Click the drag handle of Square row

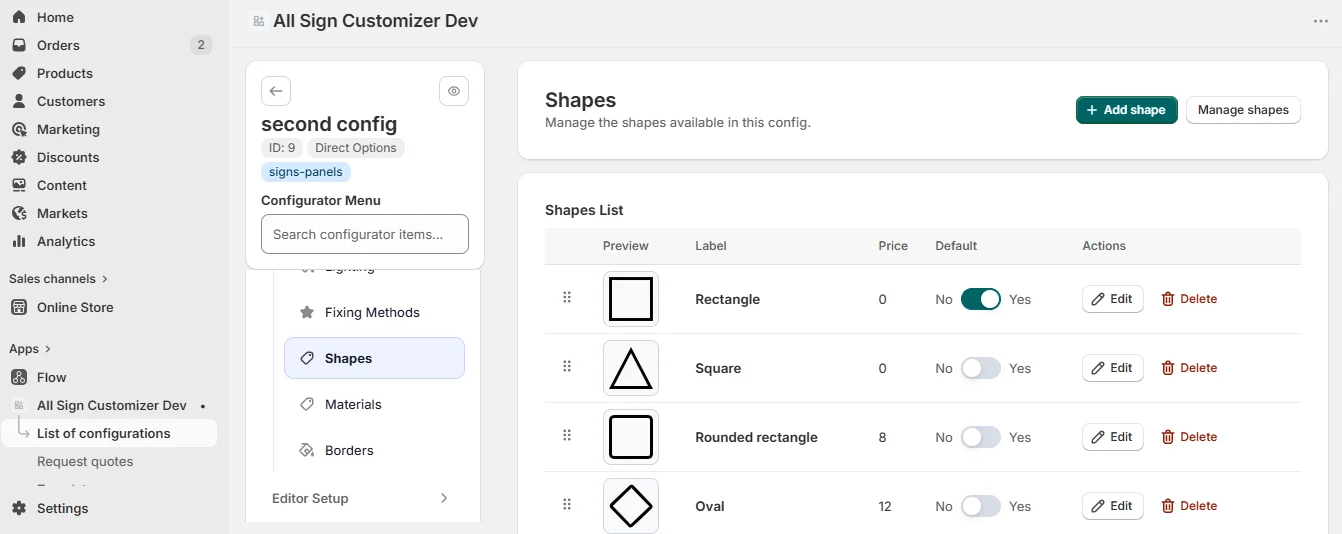pos(567,367)
